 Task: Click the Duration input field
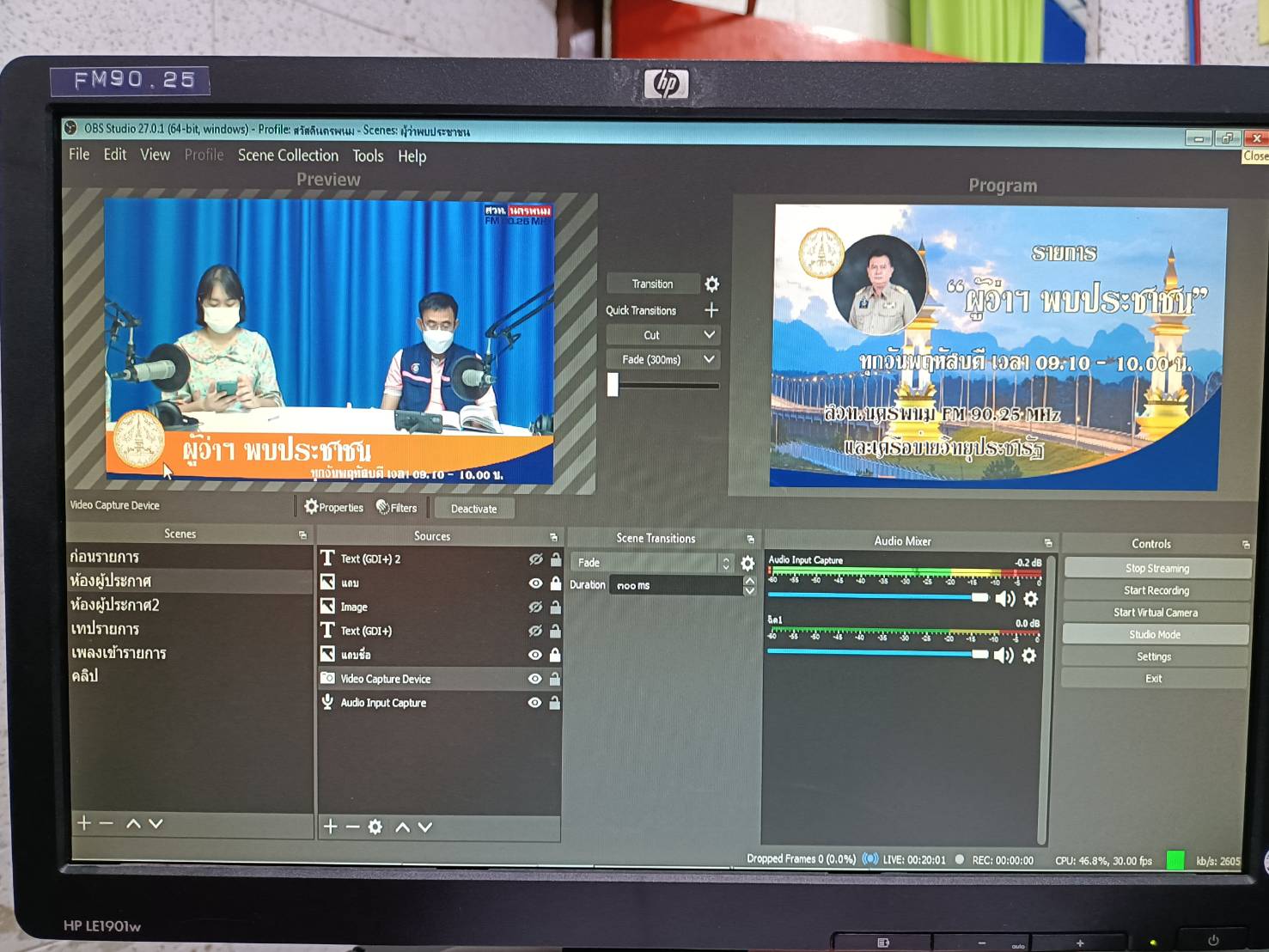[675, 585]
